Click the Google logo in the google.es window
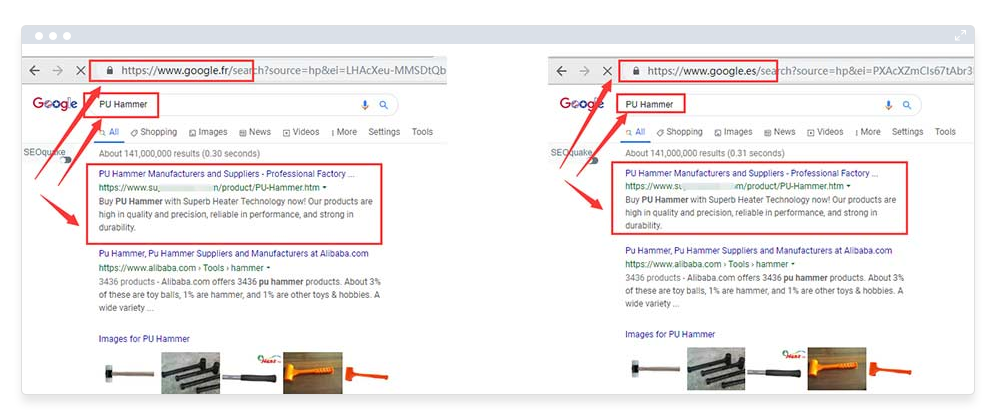Screen dimensions: 1000x420 click(x=581, y=104)
